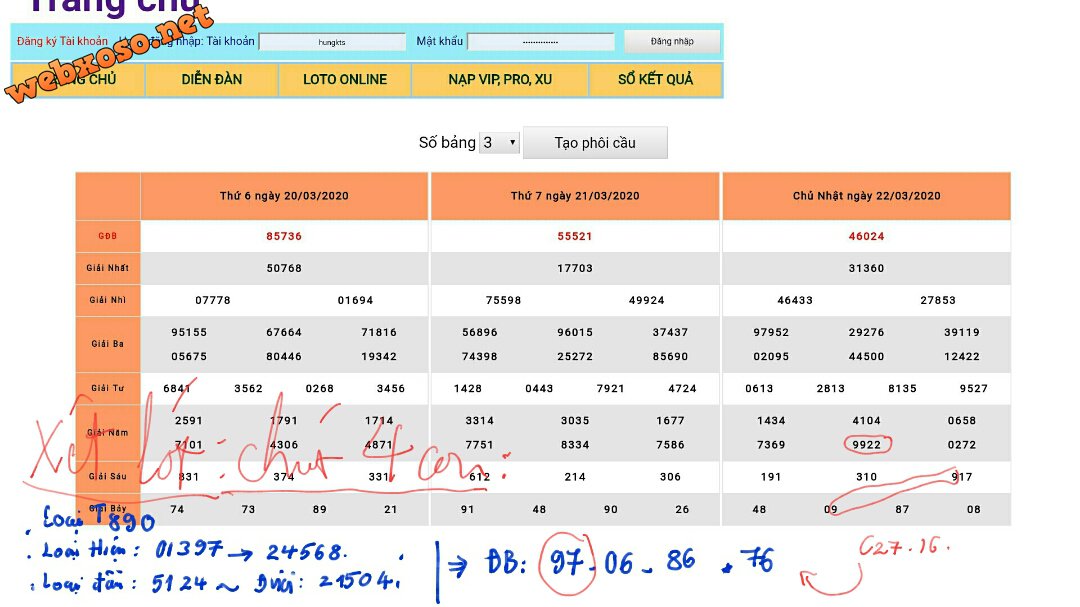Click third prize number 96015
Viewport: 1080px width, 607px height.
click(575, 332)
